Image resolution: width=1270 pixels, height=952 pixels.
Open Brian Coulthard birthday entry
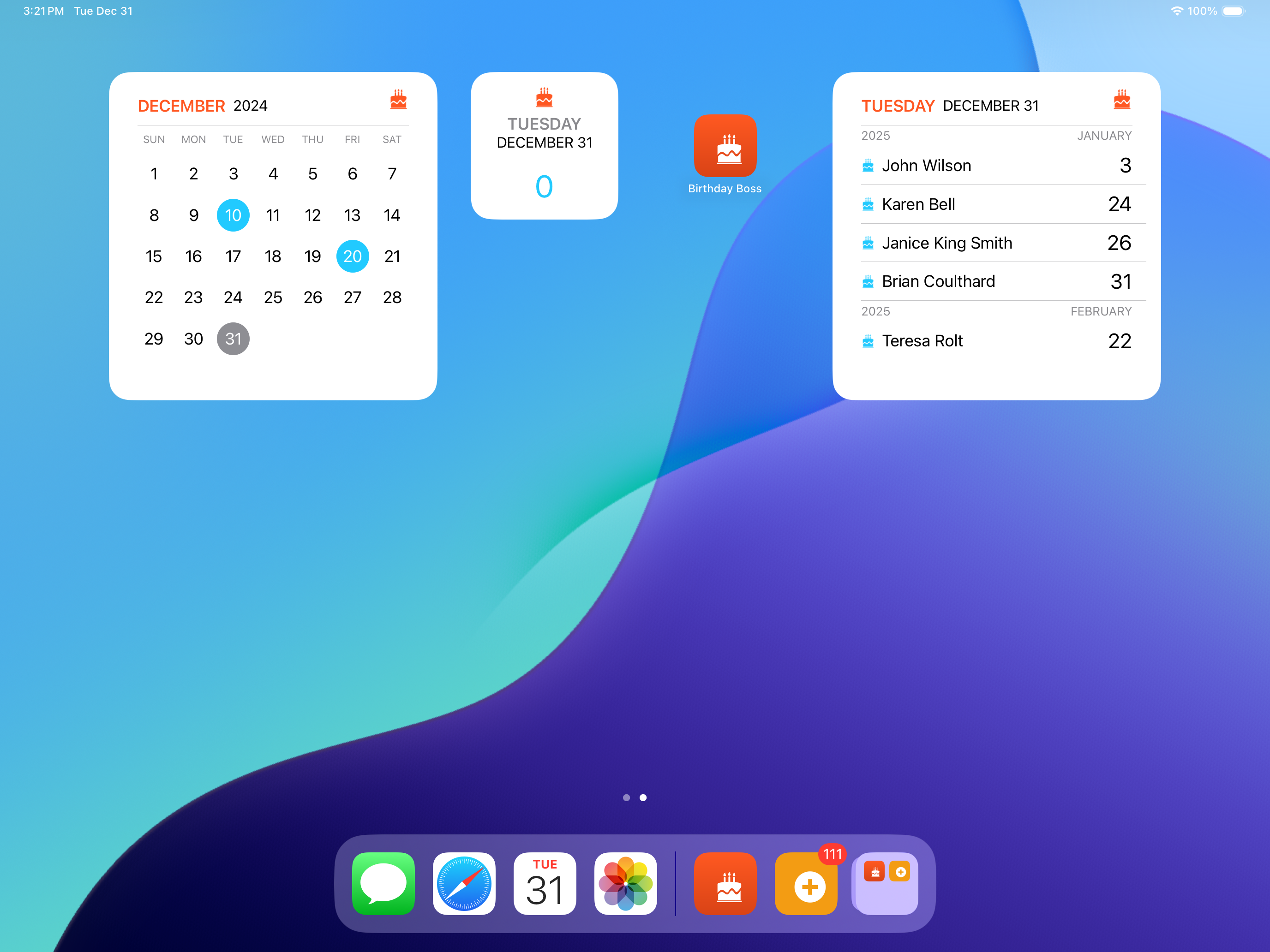pyautogui.click(x=1004, y=282)
